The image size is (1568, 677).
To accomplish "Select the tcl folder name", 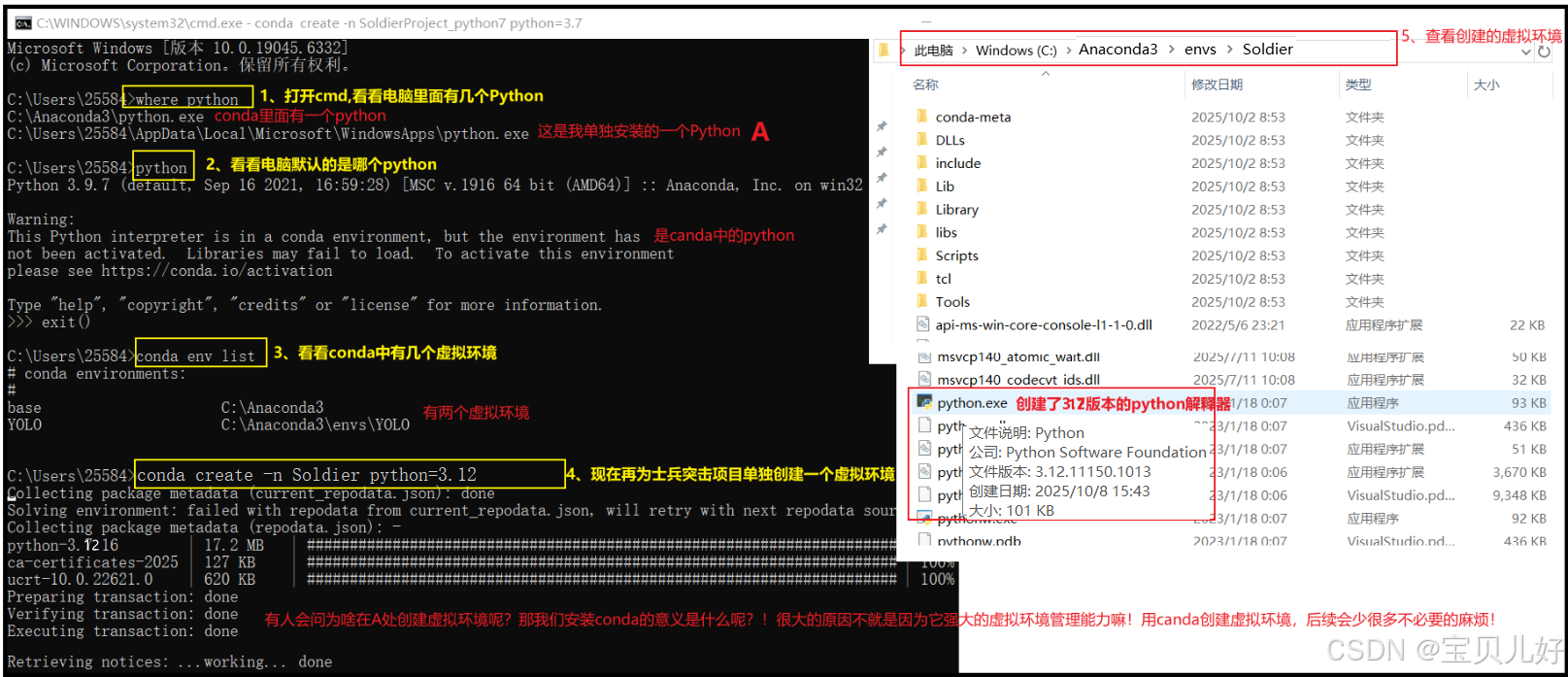I will click(944, 279).
